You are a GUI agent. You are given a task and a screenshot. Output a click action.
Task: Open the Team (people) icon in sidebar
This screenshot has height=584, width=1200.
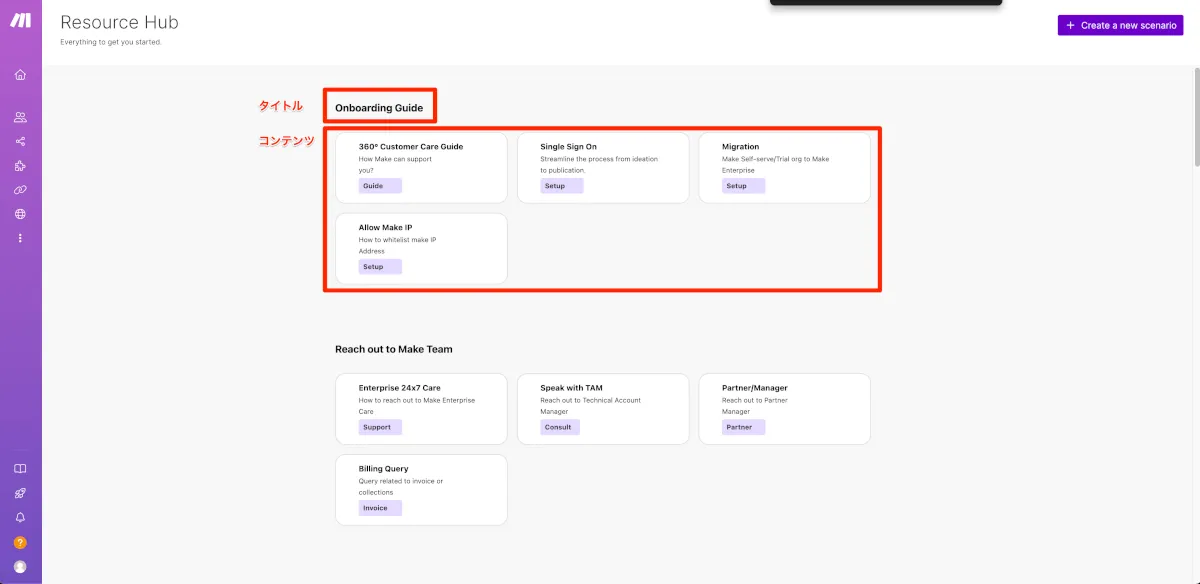click(20, 118)
